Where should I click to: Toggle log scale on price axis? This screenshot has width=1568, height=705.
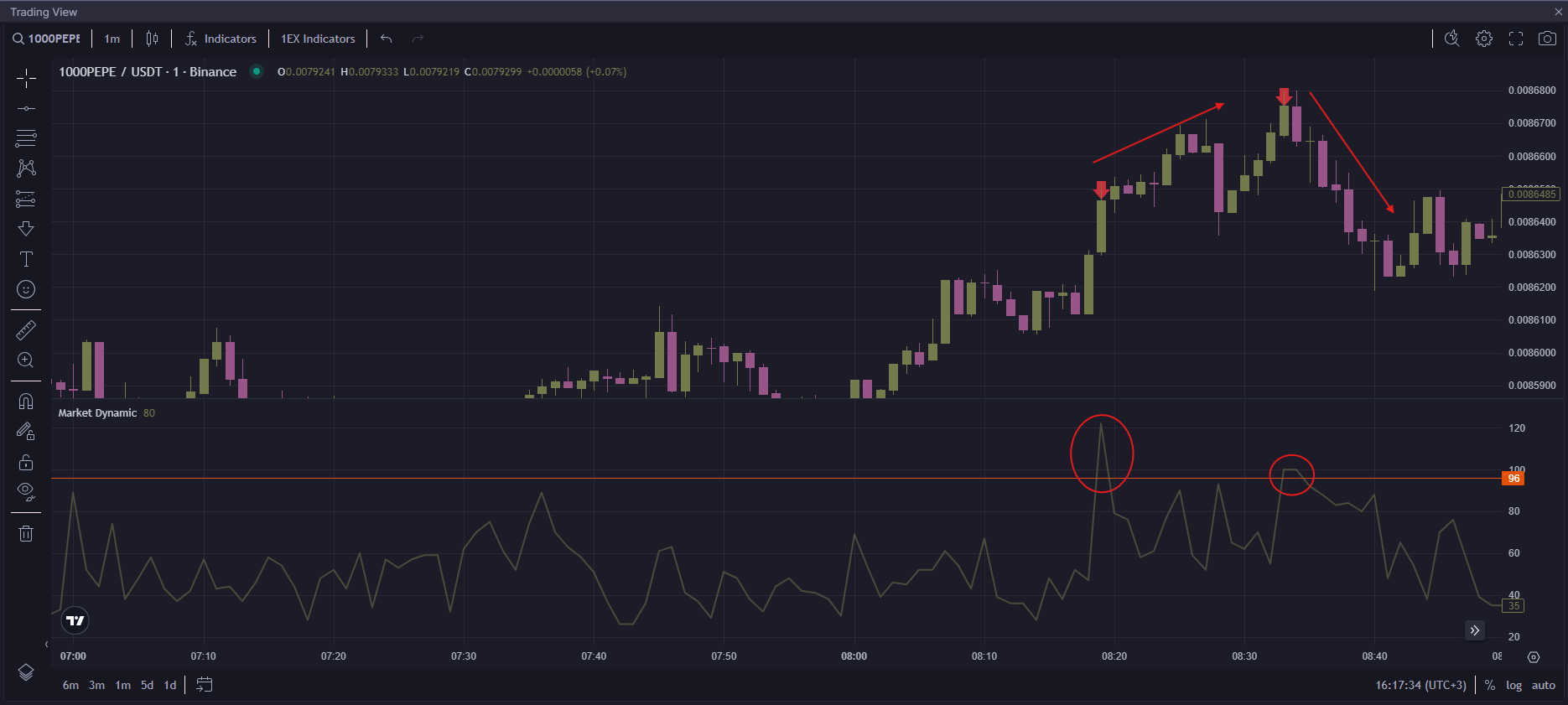(x=1513, y=685)
